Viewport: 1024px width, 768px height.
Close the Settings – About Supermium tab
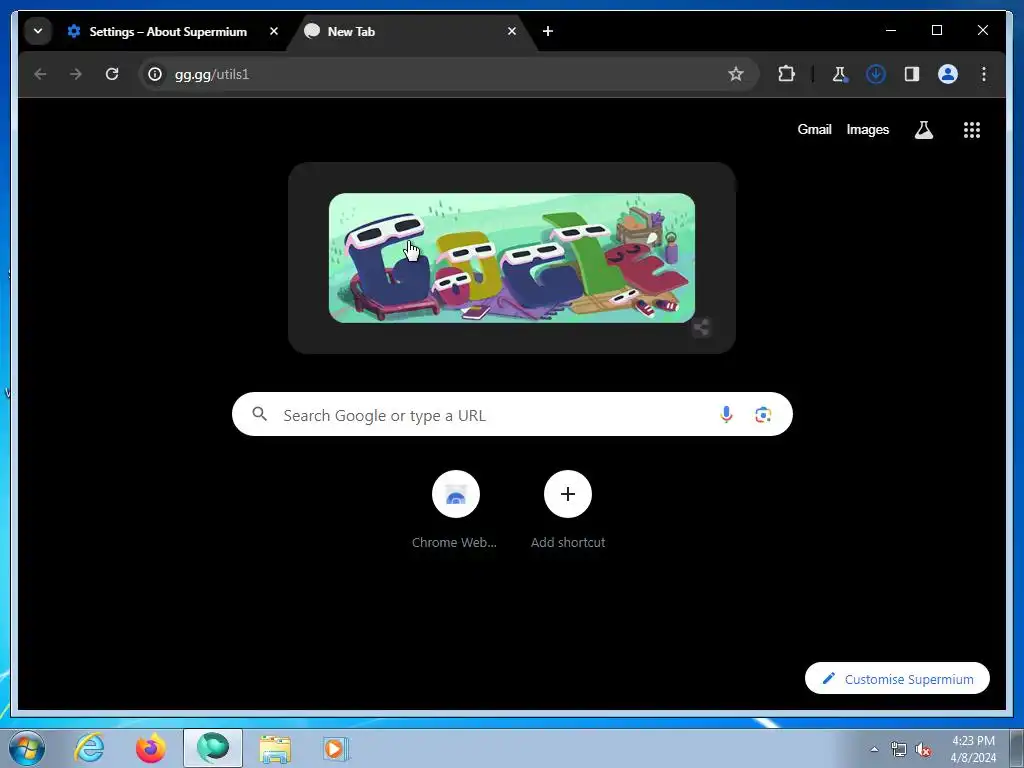(x=274, y=31)
